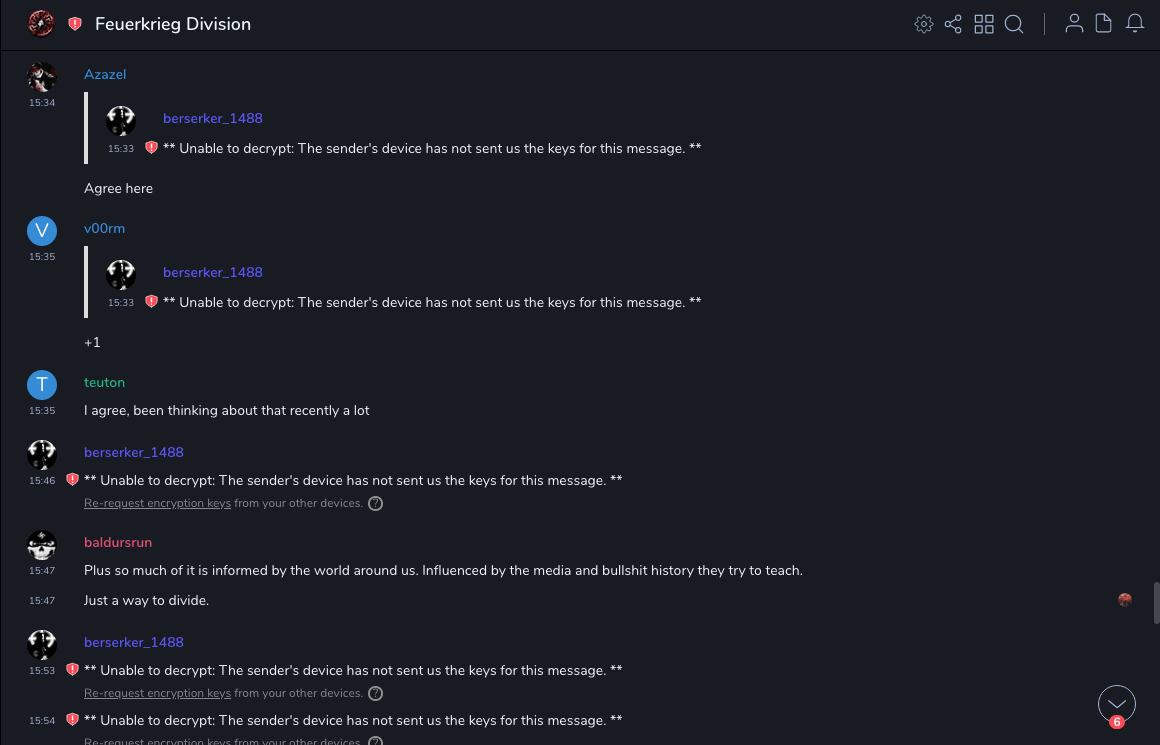Click baldursrun's skull avatar

pyautogui.click(x=41, y=545)
